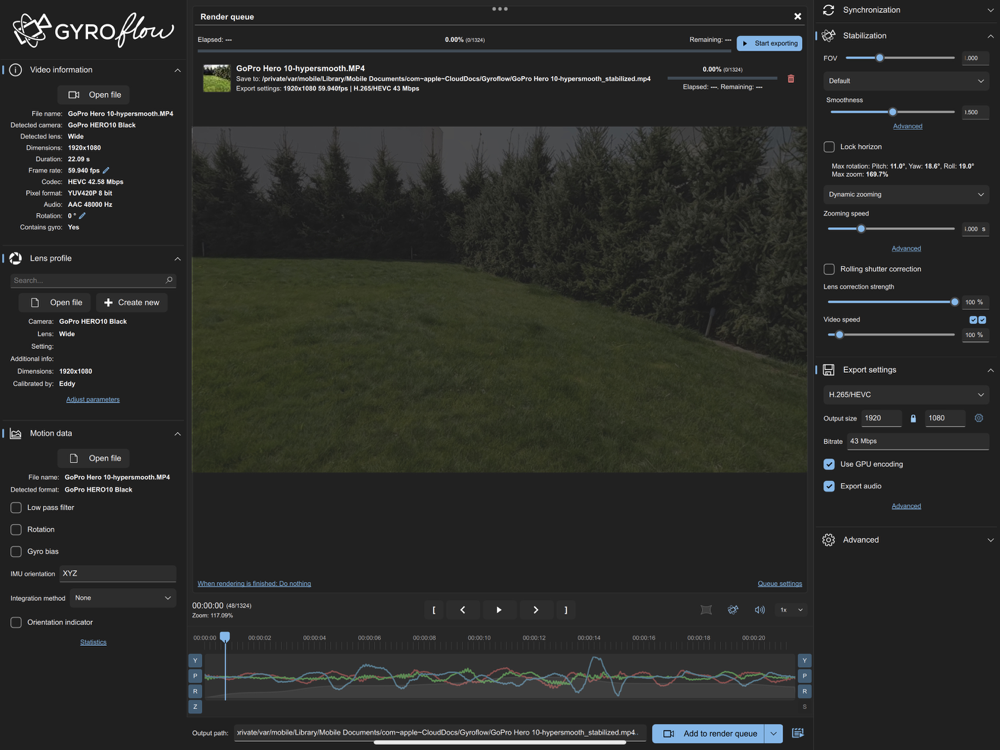The width and height of the screenshot is (1000, 750).
Task: Click the output size lock icon
Action: (x=913, y=418)
